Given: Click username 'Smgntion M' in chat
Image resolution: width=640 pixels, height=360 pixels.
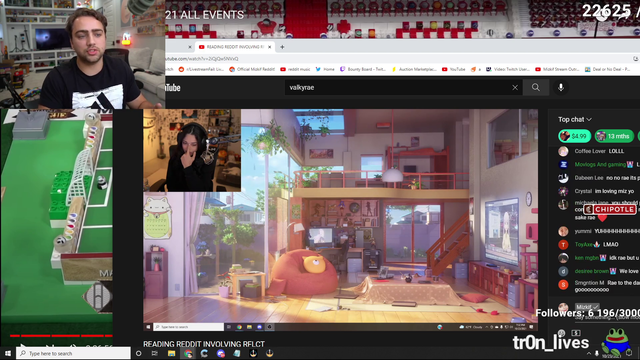Looking at the screenshot, I should pyautogui.click(x=589, y=282).
